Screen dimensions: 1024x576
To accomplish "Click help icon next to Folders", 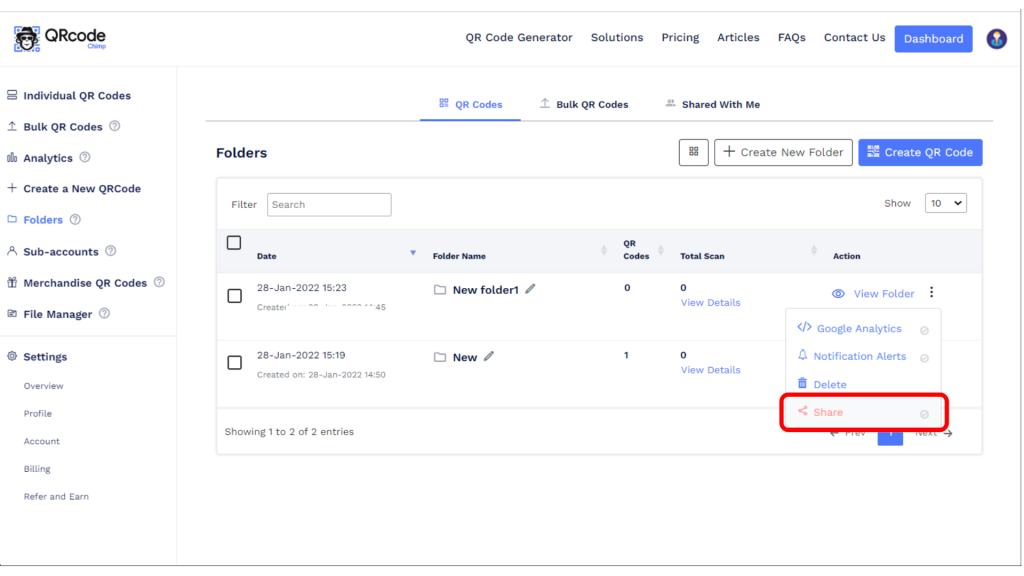I will (x=75, y=219).
